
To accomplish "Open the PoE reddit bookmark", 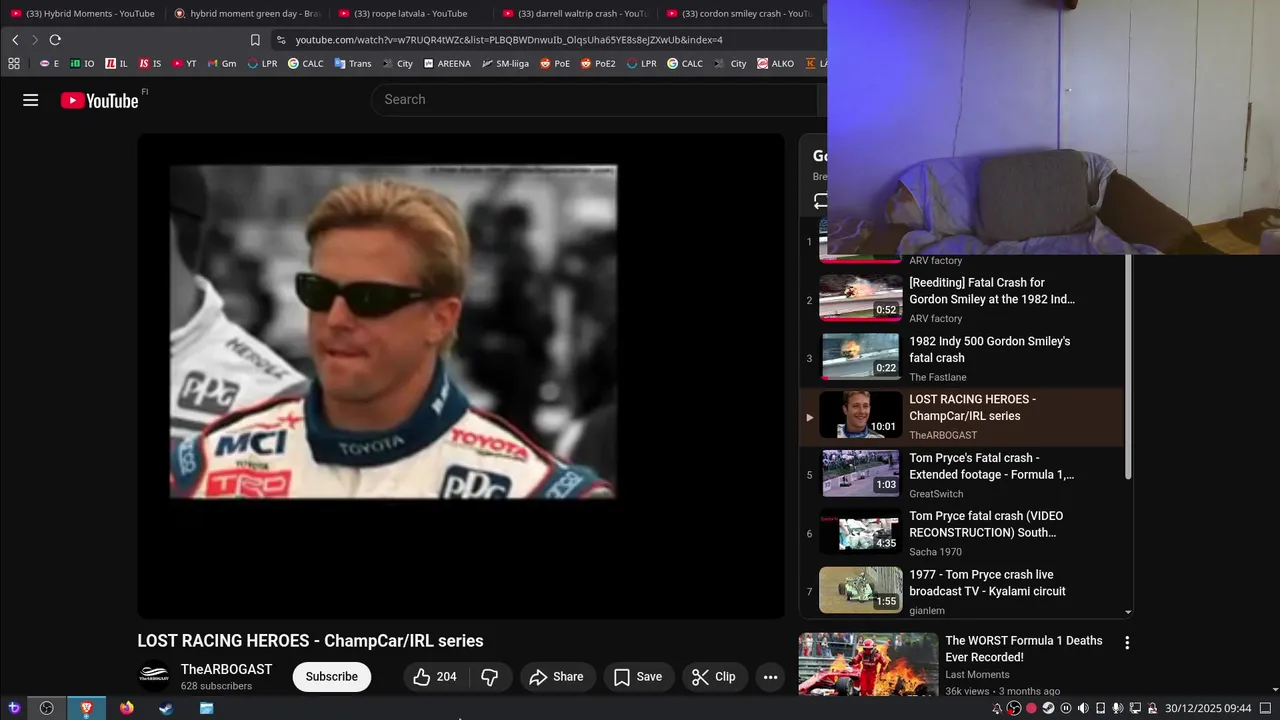I will click(555, 63).
